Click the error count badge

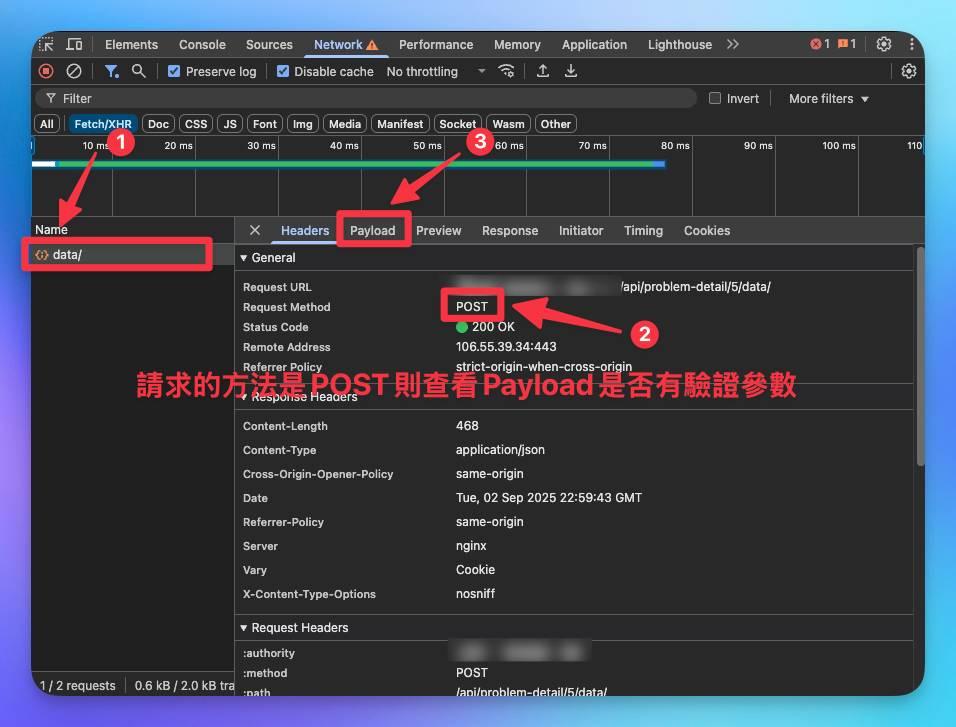tap(819, 44)
